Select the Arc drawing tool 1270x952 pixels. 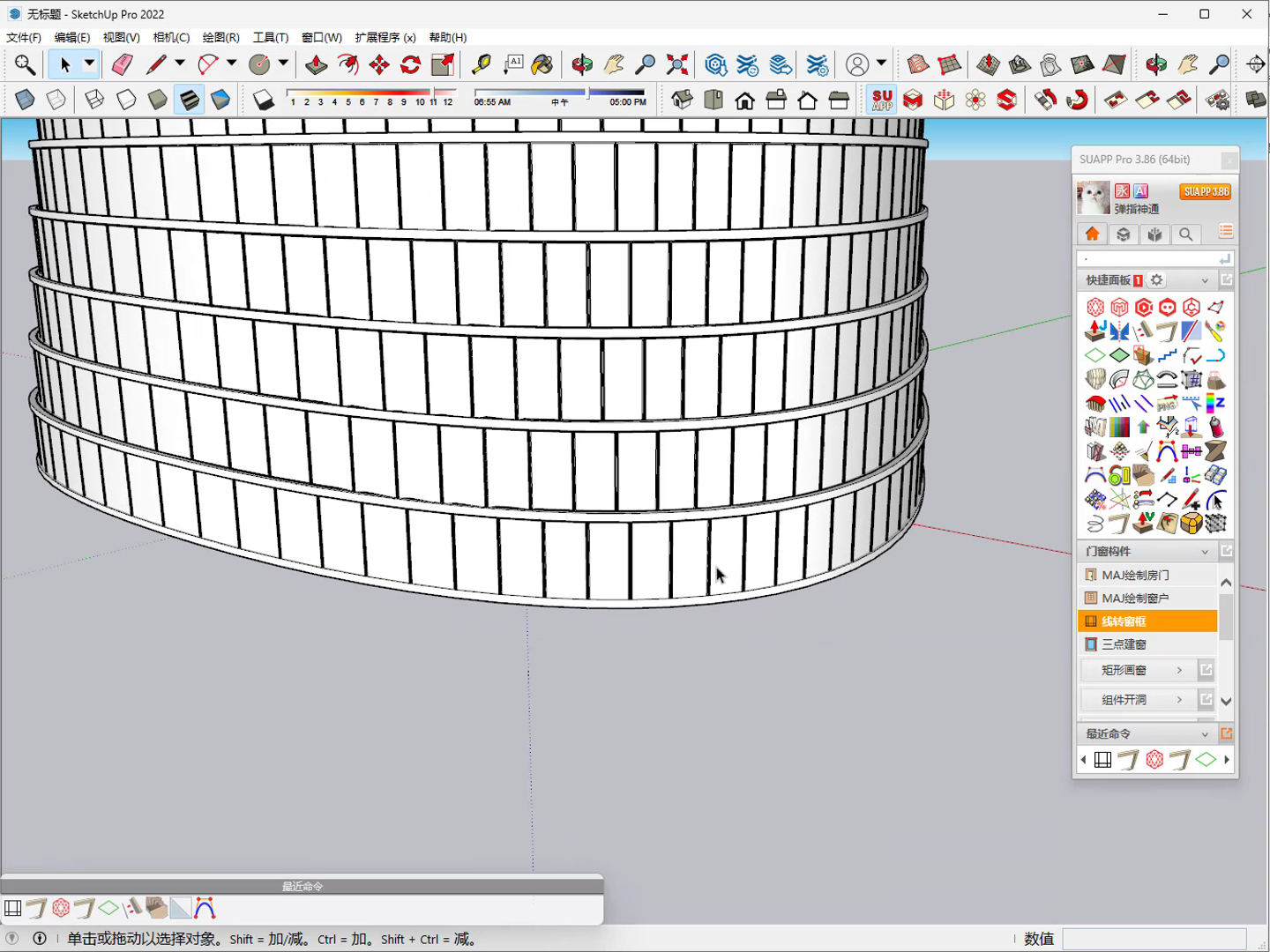(x=208, y=64)
